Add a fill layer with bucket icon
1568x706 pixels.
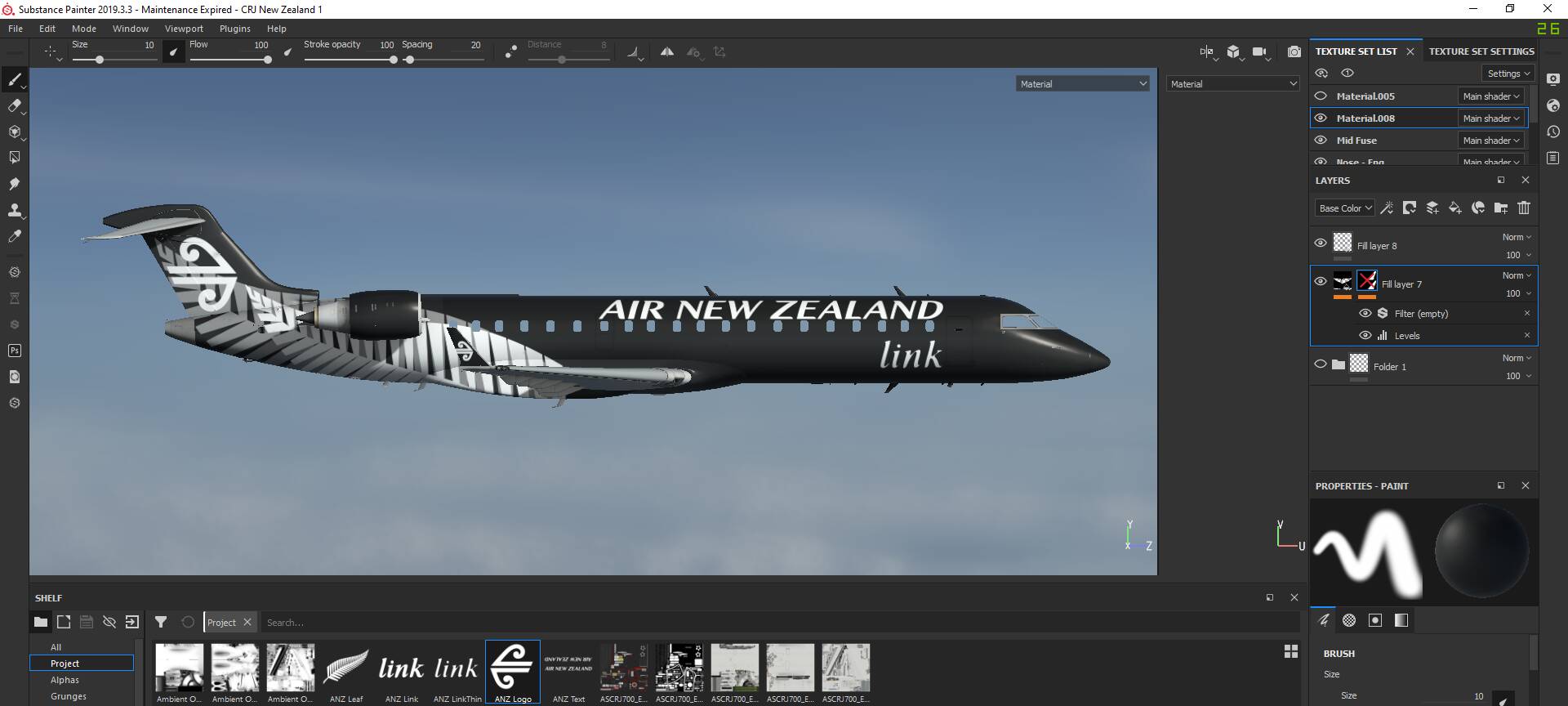tap(1455, 208)
